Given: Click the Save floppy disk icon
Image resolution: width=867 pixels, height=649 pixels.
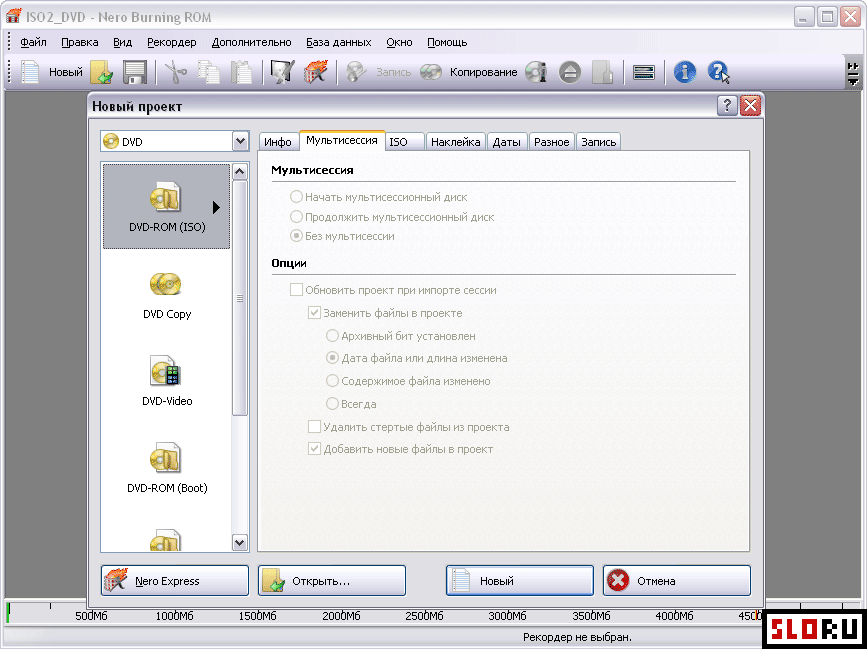Looking at the screenshot, I should click(134, 72).
